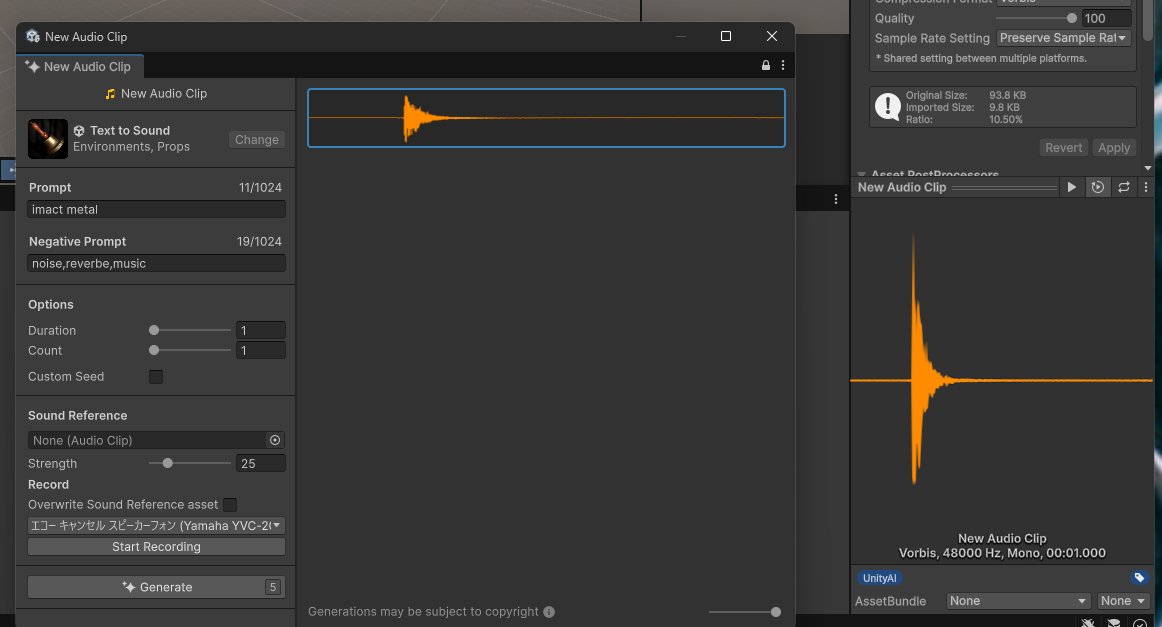The width and height of the screenshot is (1162, 627).
Task: Open the AssetBundle name dropdown
Action: [1018, 601]
